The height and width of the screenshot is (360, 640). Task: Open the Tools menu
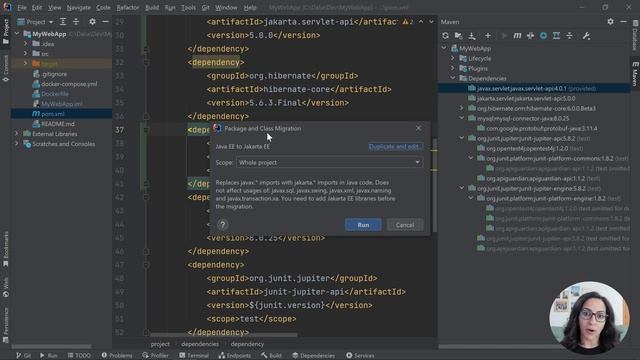point(188,7)
